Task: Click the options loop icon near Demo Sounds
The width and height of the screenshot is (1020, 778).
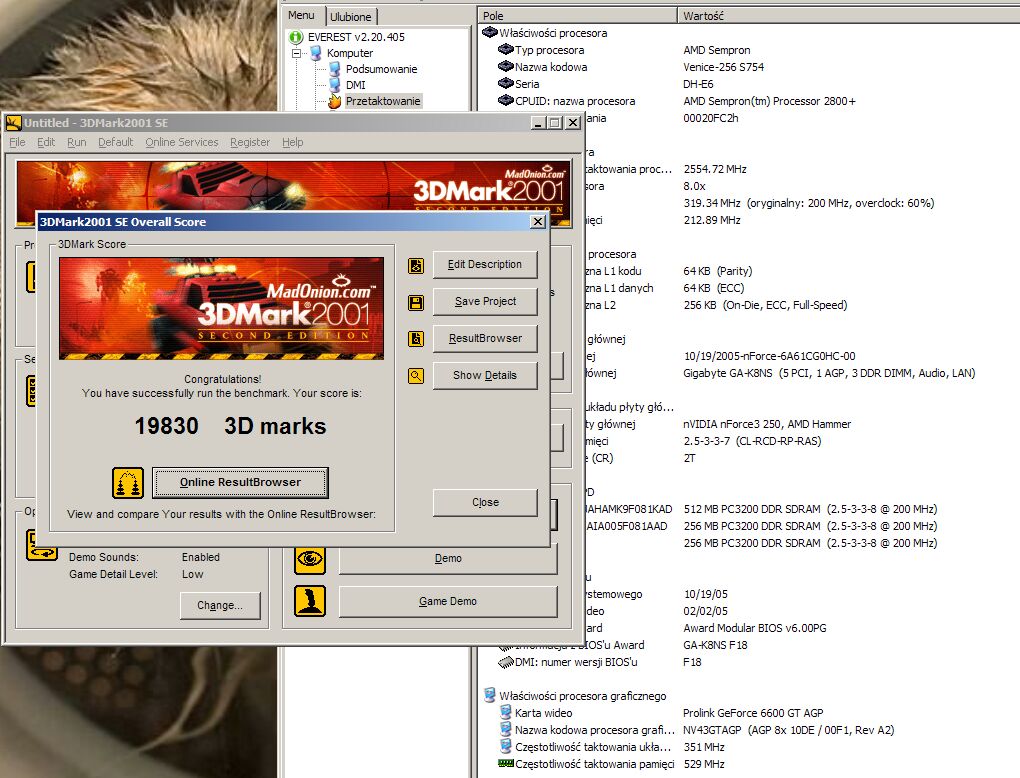Action: [x=42, y=545]
